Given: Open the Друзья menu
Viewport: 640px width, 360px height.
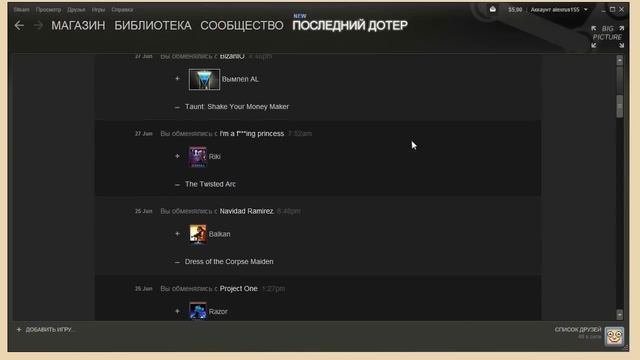Looking at the screenshot, I should click(x=76, y=9).
